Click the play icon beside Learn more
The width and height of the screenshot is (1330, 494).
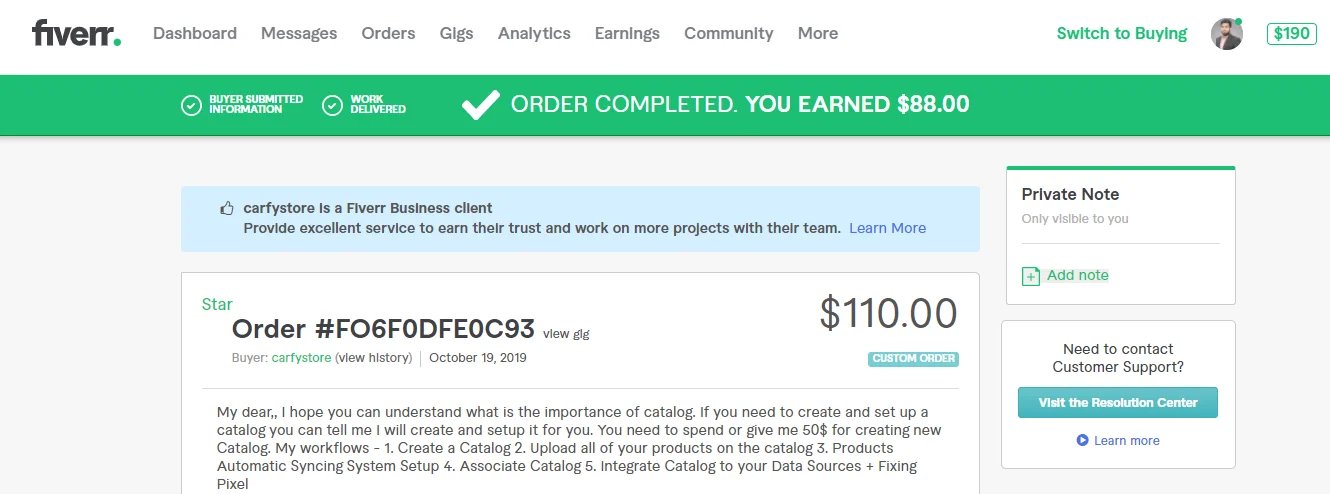coord(1082,440)
